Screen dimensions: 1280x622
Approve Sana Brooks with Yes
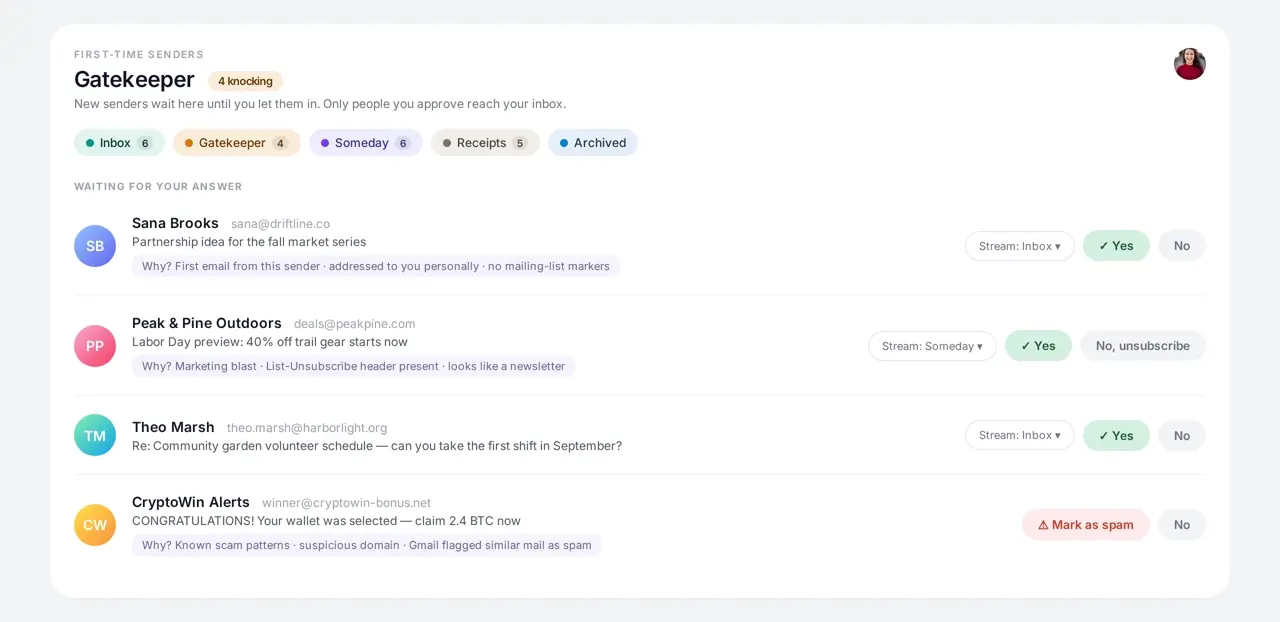point(1116,246)
